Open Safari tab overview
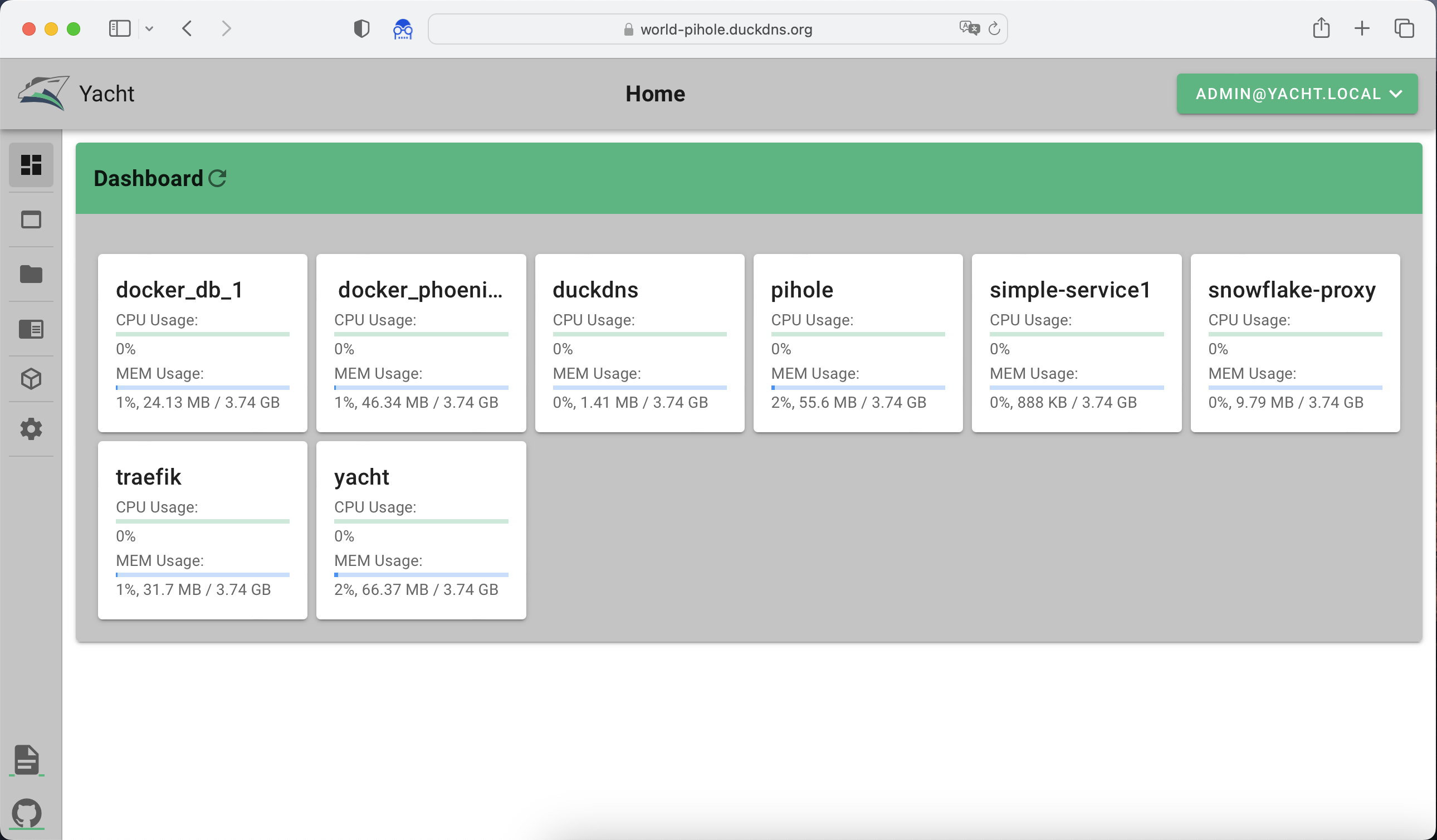Image resolution: width=1437 pixels, height=840 pixels. 1404,28
